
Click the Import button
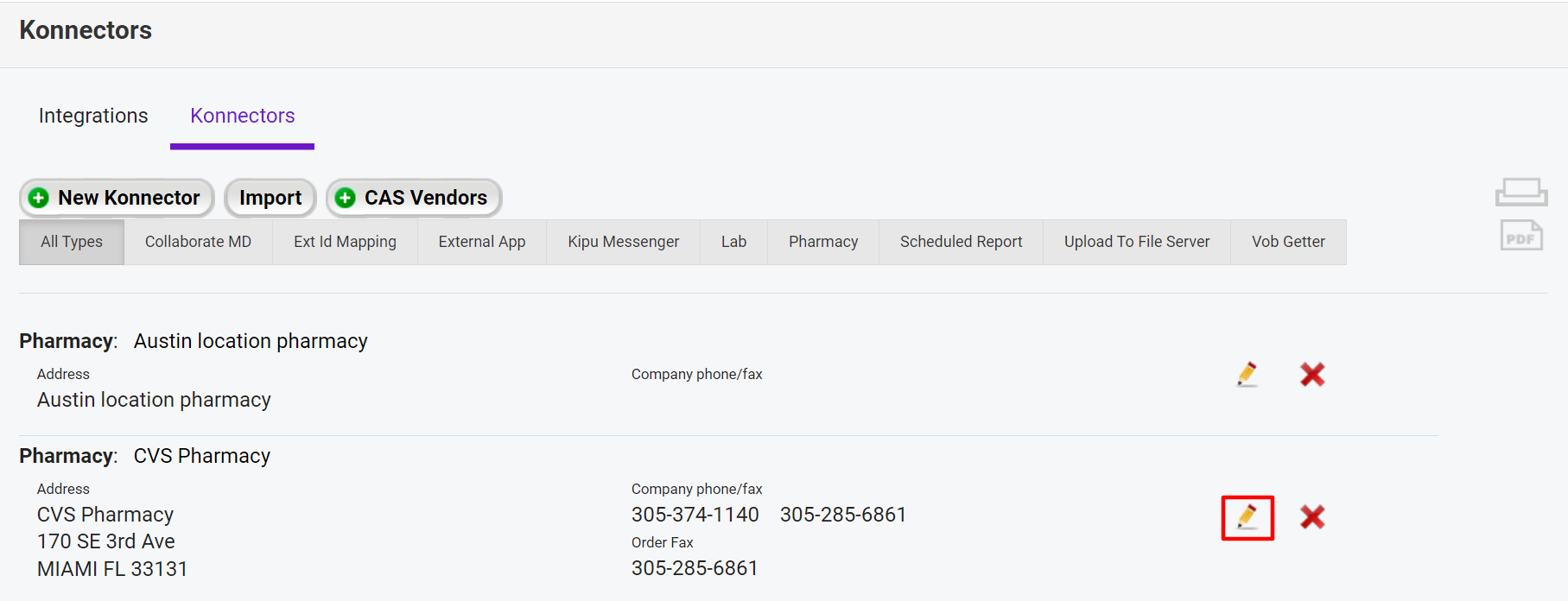[270, 198]
